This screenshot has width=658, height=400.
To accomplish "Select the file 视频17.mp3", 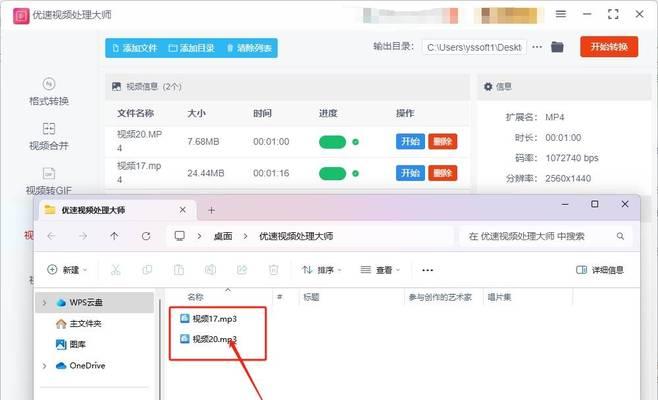I will tap(209, 319).
